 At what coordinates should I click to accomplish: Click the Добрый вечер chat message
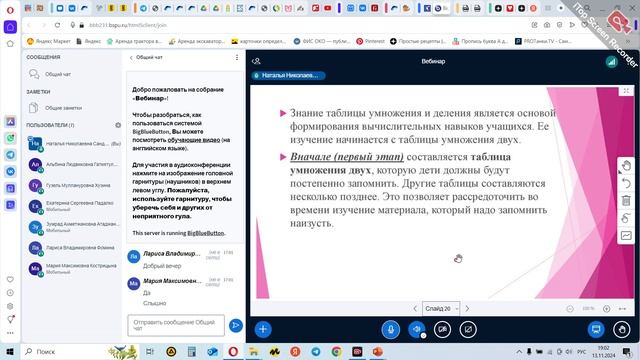point(162,266)
